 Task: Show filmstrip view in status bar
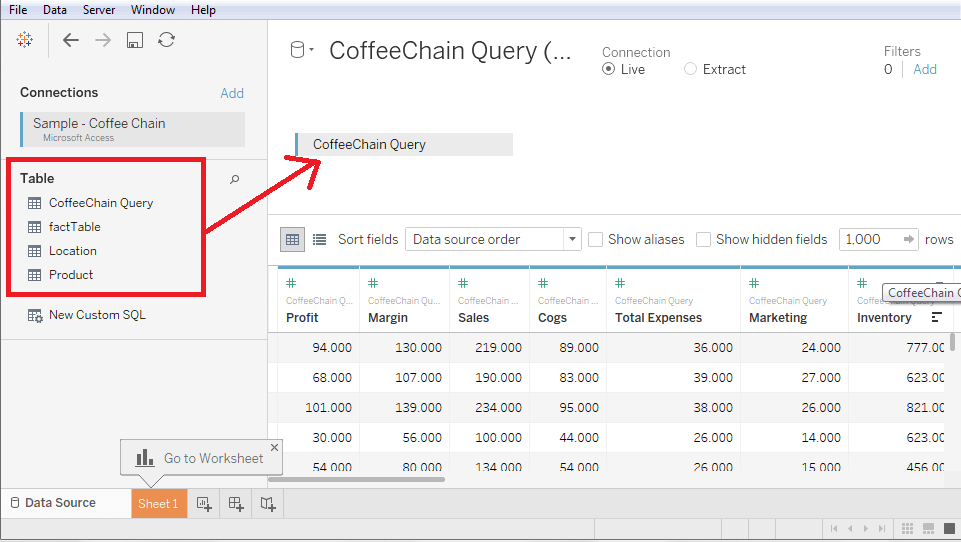click(929, 528)
